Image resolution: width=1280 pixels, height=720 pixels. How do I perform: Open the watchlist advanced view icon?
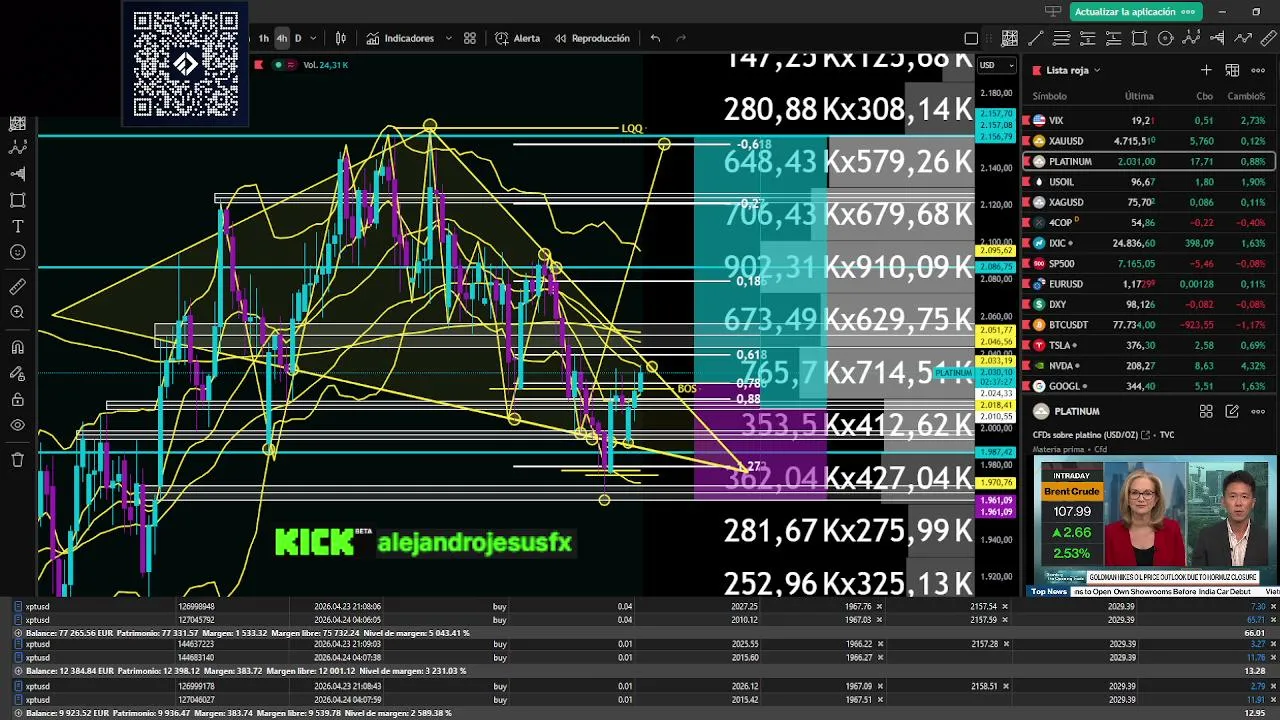[1232, 70]
